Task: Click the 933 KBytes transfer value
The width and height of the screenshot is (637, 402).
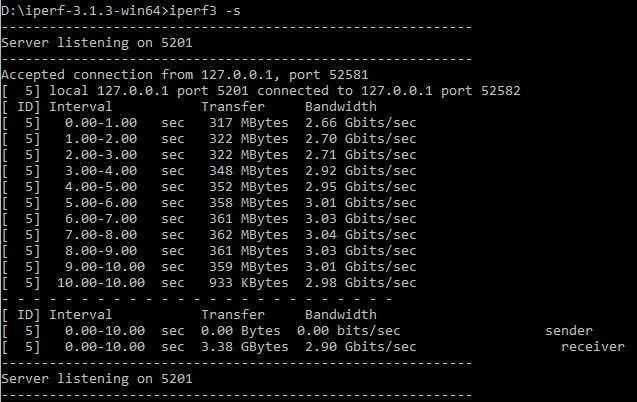Action: click(249, 283)
